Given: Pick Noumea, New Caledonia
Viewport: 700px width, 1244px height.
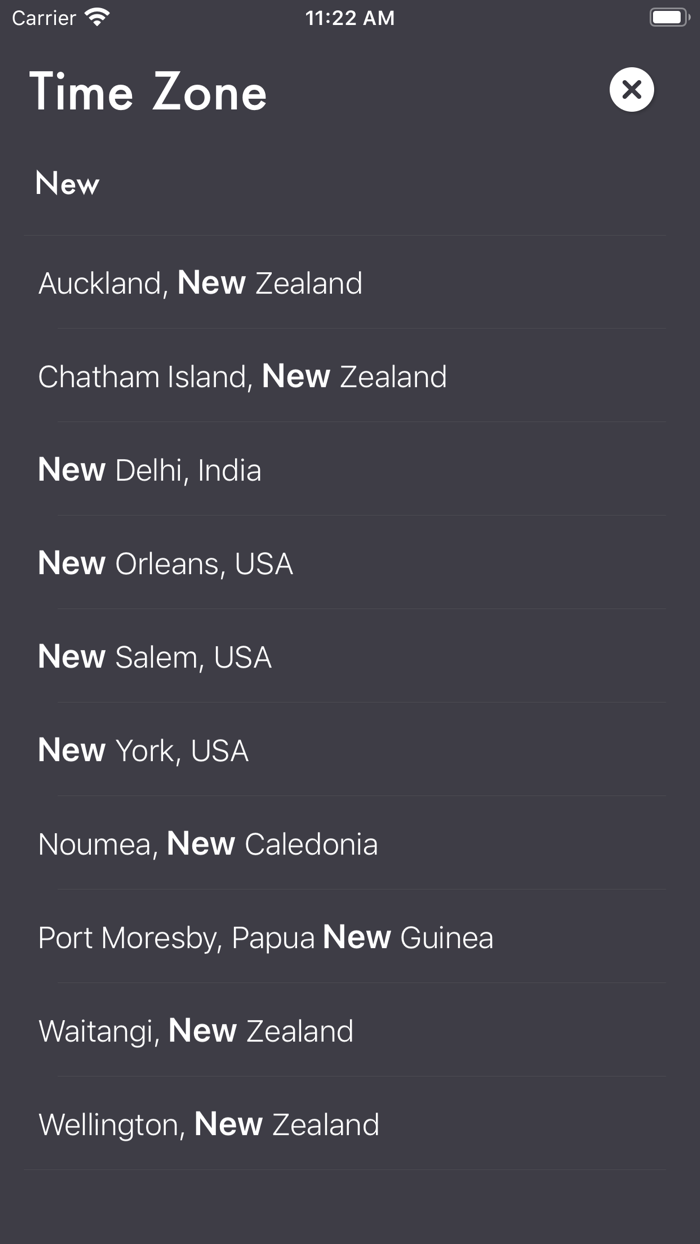Looking at the screenshot, I should coord(207,844).
